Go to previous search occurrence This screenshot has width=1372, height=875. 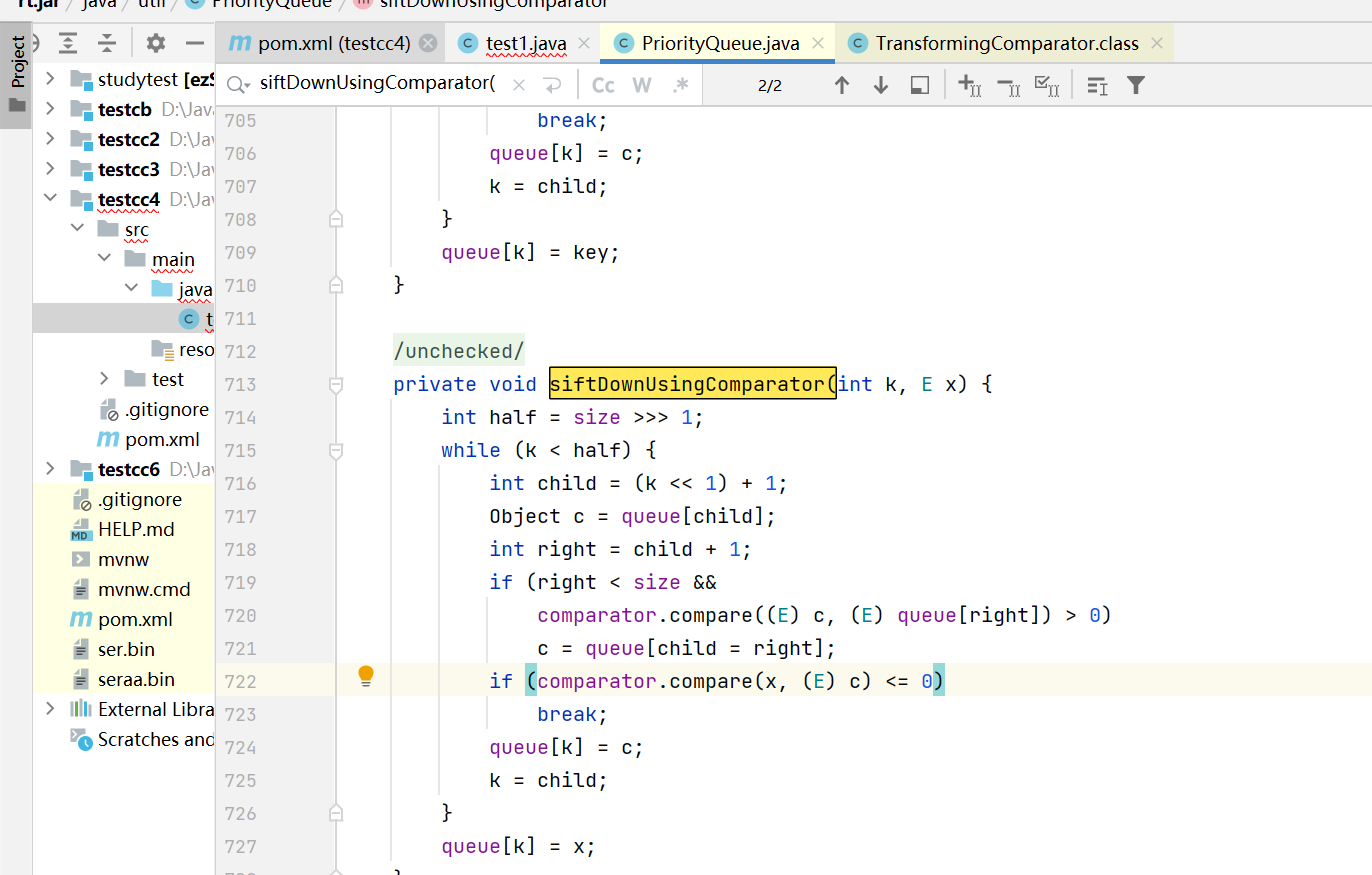pos(842,85)
